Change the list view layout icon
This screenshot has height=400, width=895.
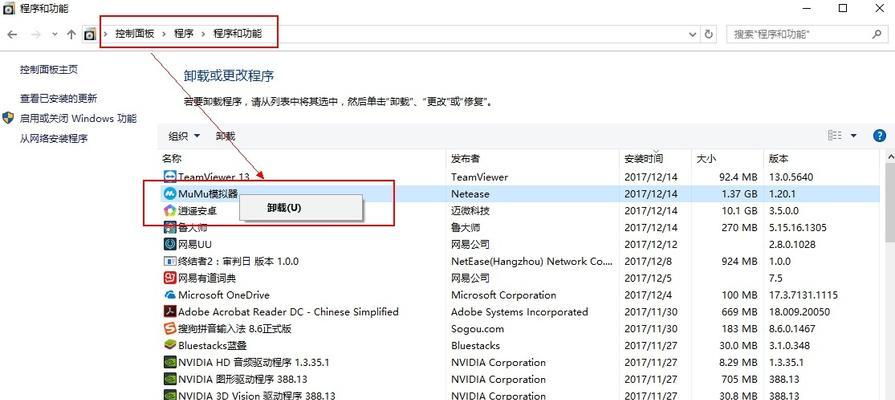[834, 135]
